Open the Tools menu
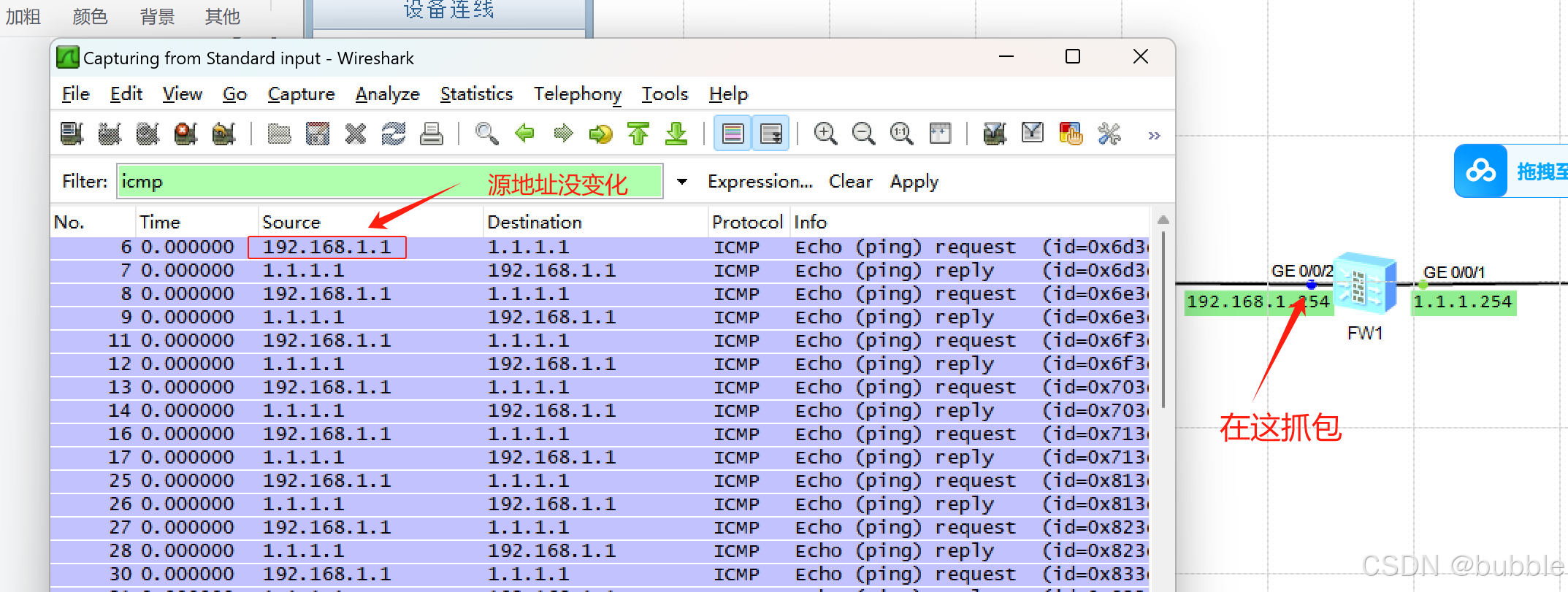The image size is (1568, 592). click(665, 94)
